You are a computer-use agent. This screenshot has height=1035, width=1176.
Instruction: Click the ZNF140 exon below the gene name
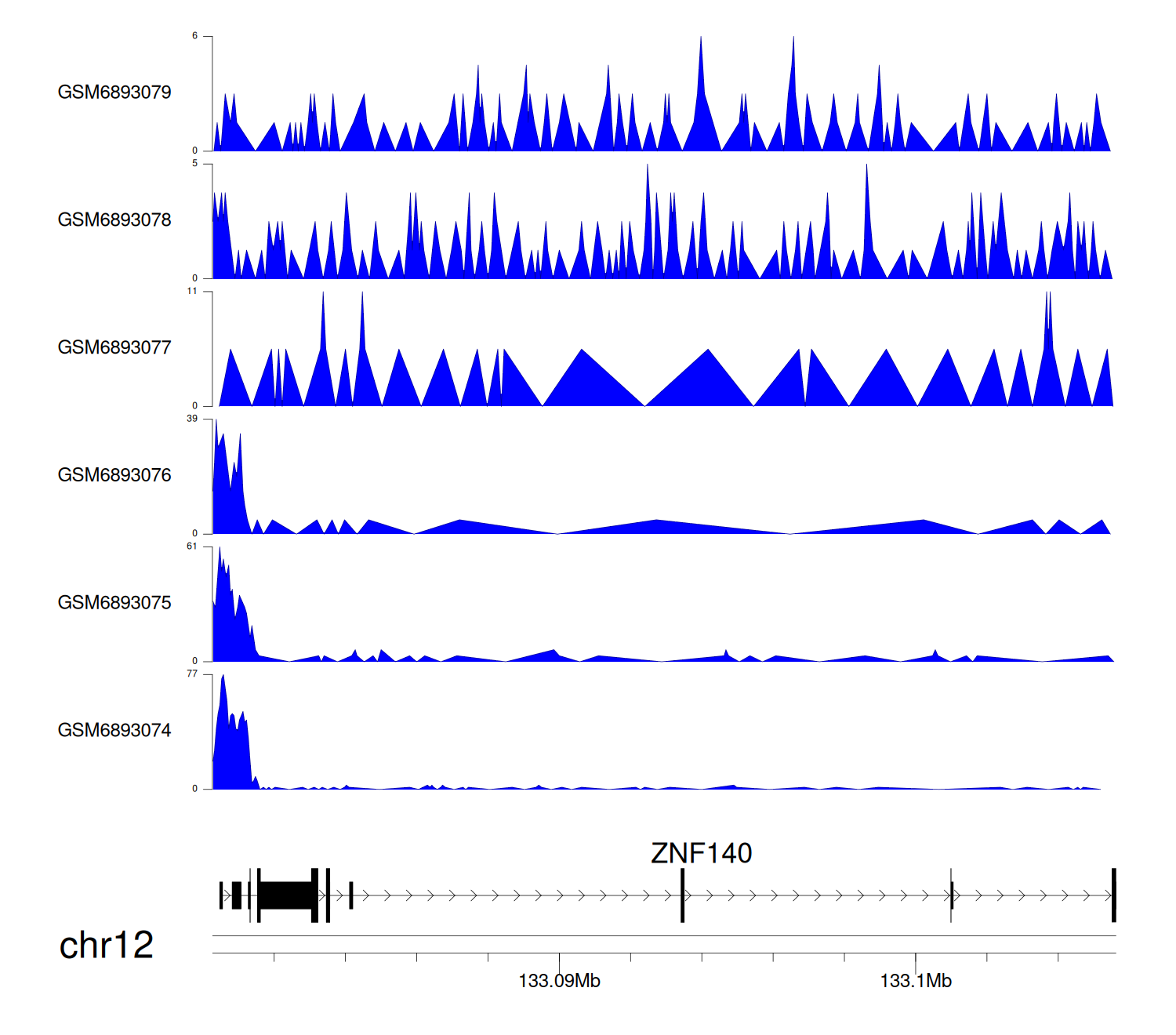683,895
